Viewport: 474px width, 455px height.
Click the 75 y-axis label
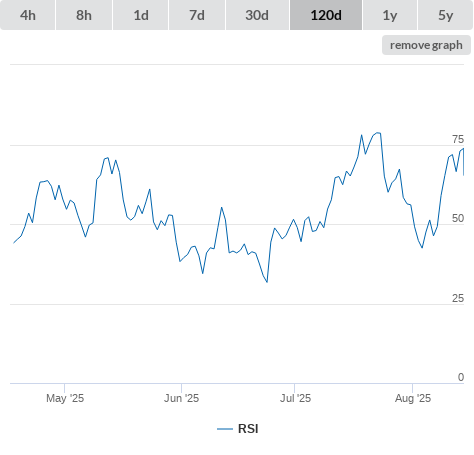tap(458, 139)
